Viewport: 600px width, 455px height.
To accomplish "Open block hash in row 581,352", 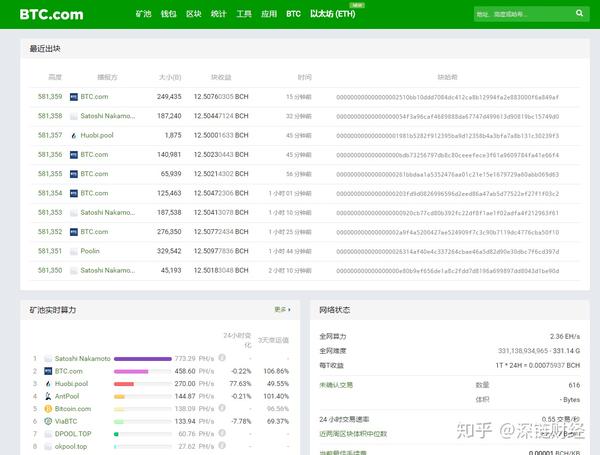I will click(448, 232).
